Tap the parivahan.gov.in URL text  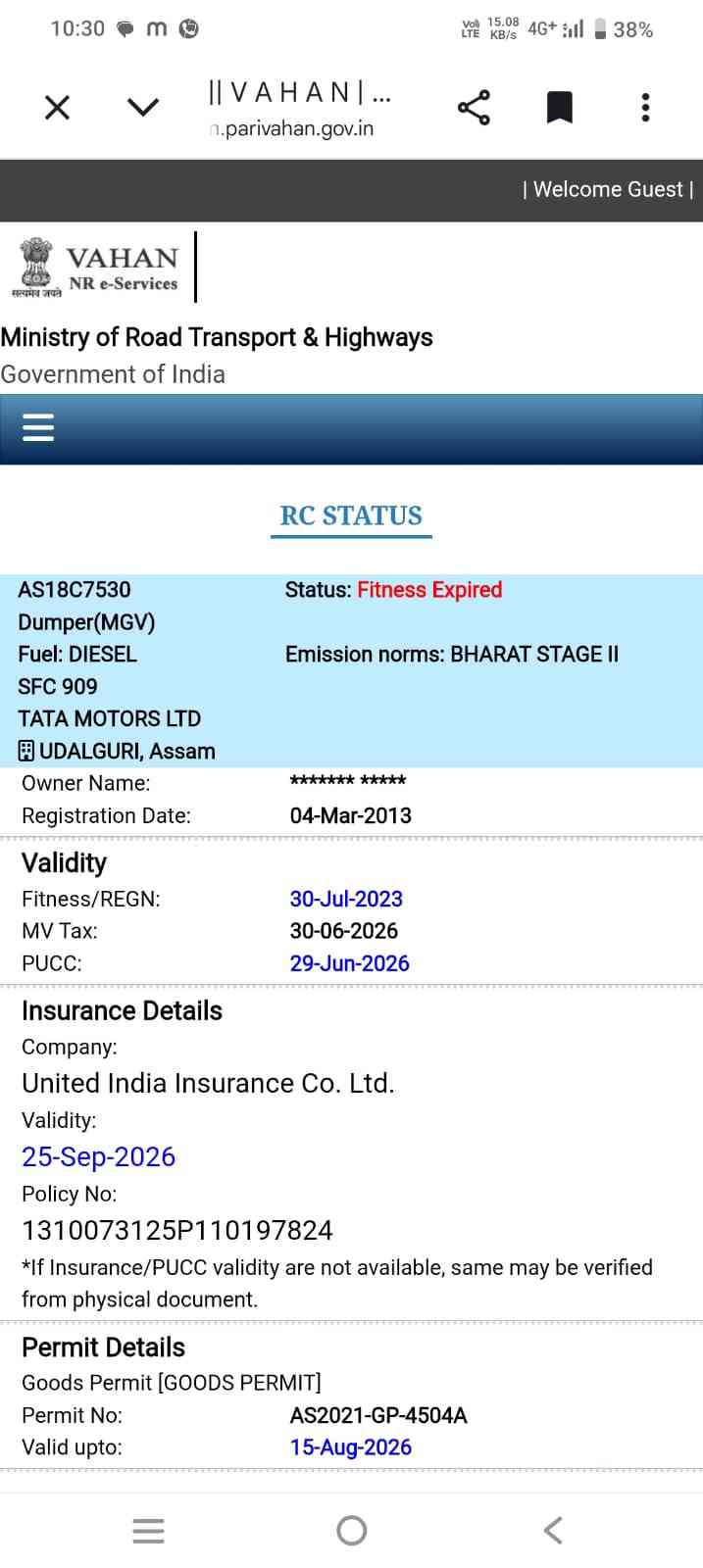click(x=292, y=128)
